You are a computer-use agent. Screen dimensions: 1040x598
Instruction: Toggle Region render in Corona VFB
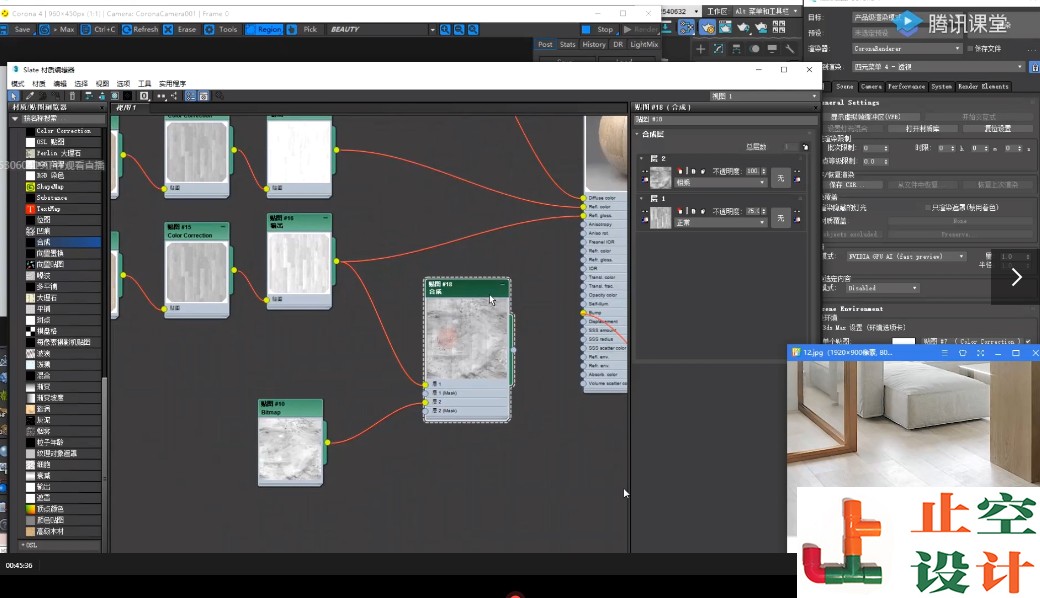click(264, 29)
